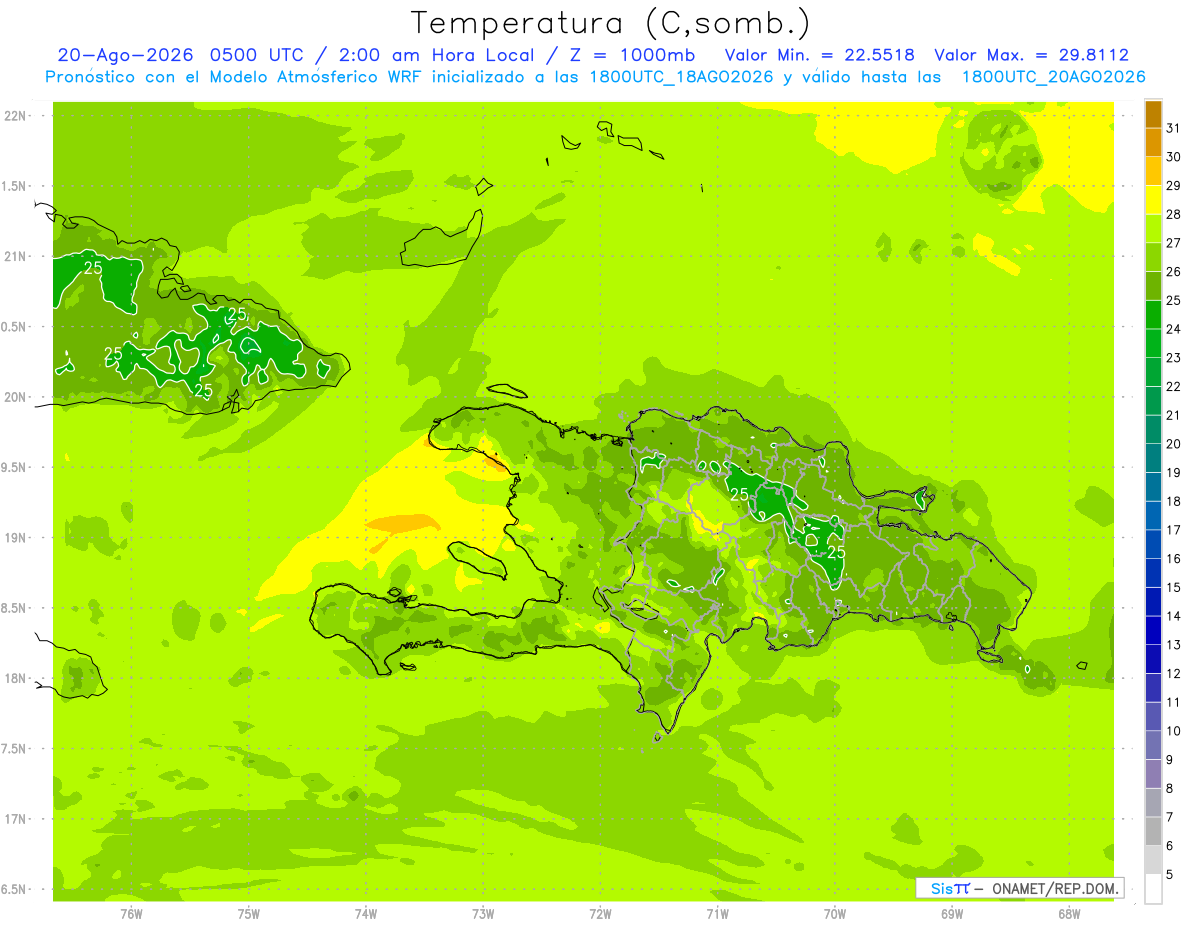Select the date text "20-Ago-2026 0500 UTC"

coord(186,55)
